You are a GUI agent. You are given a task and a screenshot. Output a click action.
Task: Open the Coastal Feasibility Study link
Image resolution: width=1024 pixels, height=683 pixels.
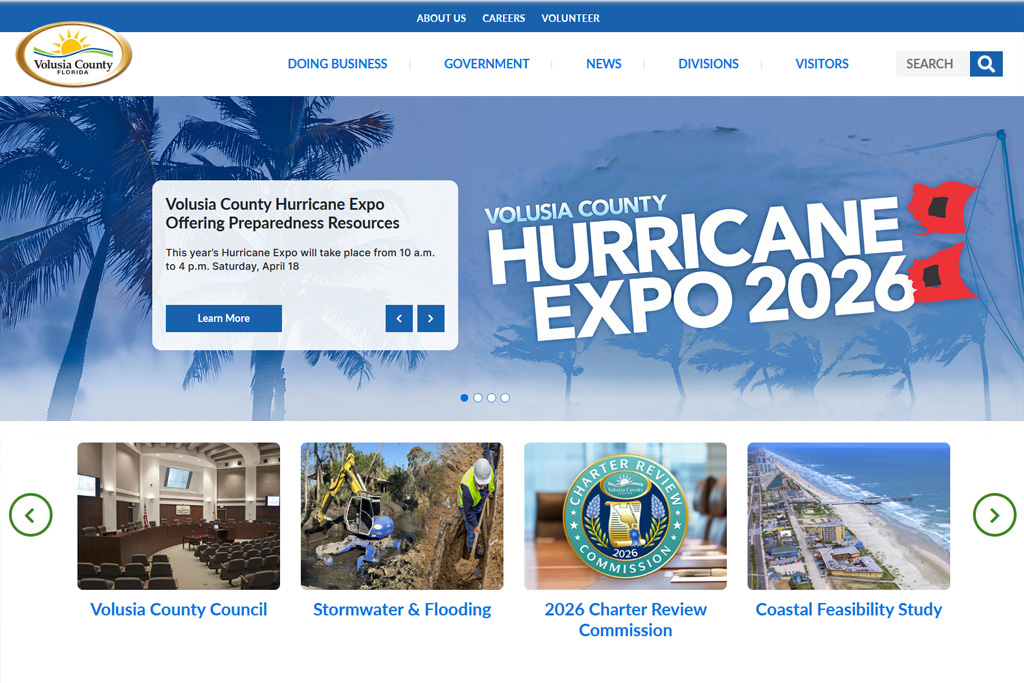pos(849,609)
